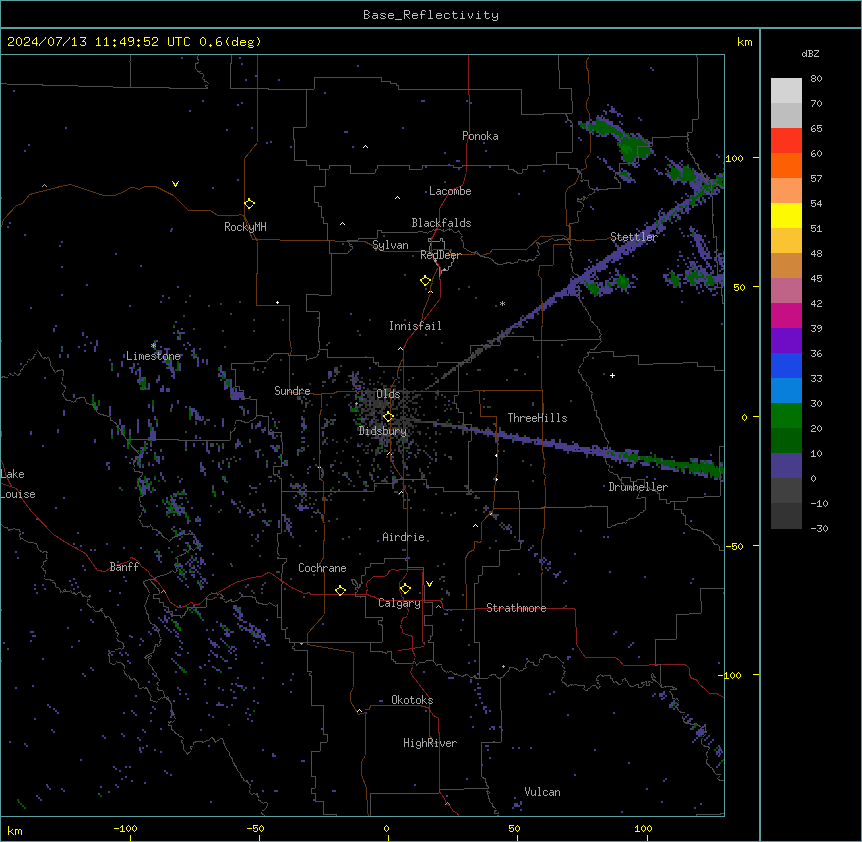Viewport: 862px width, 842px height.
Task: Select the bright green 20-30 dBZ legend swatch
Action: coord(786,416)
